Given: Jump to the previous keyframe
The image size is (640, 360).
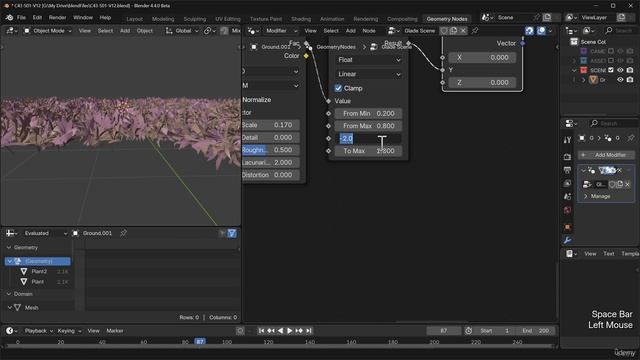Looking at the screenshot, I should (x=271, y=331).
